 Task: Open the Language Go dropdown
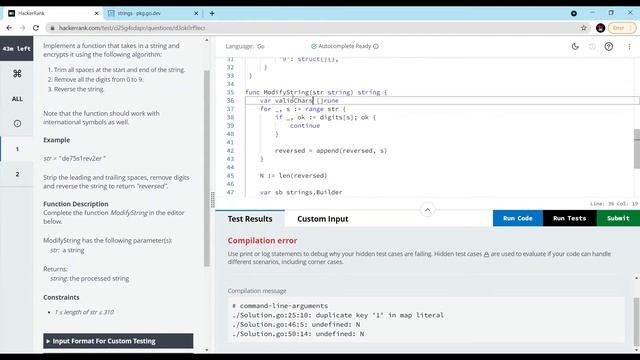tap(245, 46)
